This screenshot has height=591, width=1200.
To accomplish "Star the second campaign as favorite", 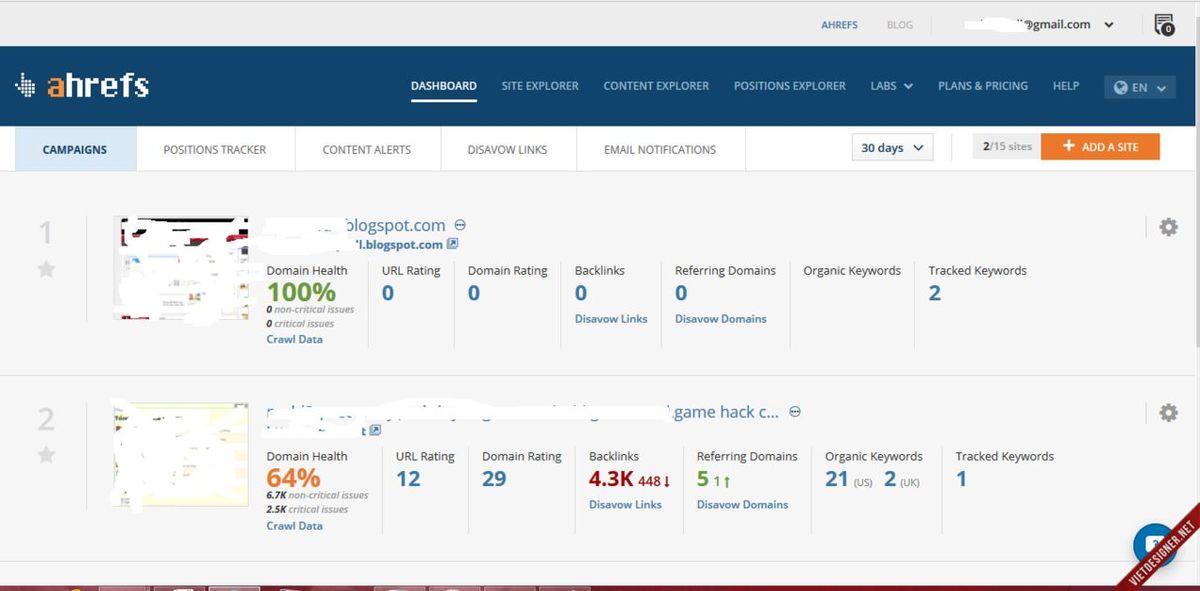I will point(46,455).
